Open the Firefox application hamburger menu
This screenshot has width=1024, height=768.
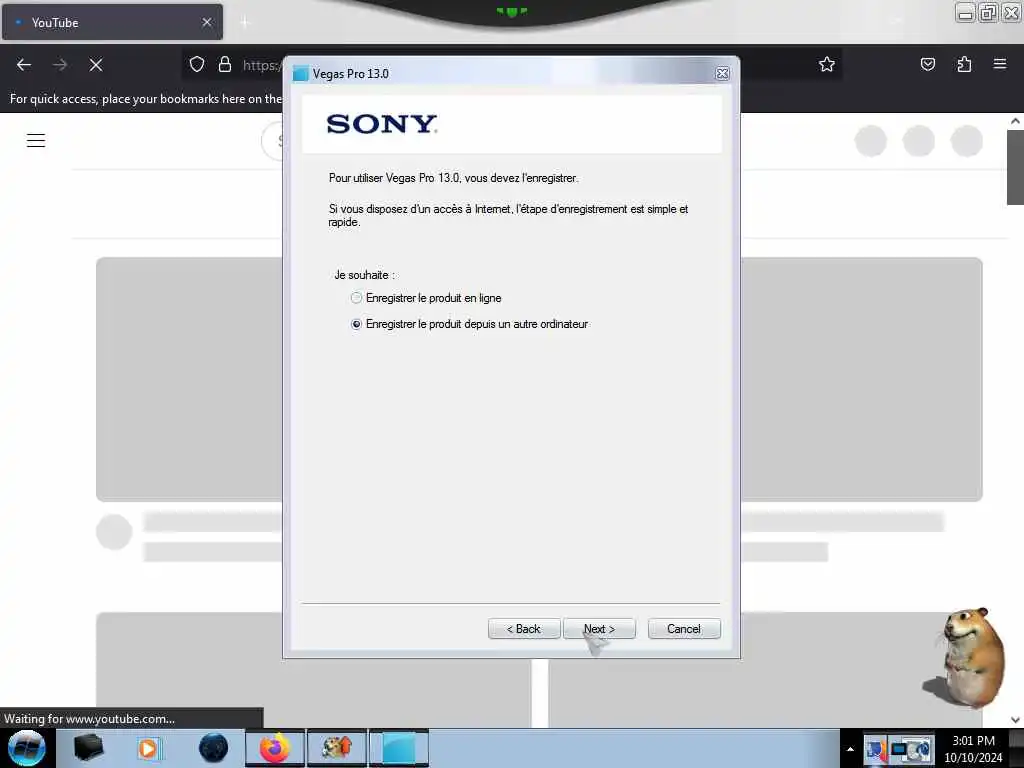point(1000,64)
